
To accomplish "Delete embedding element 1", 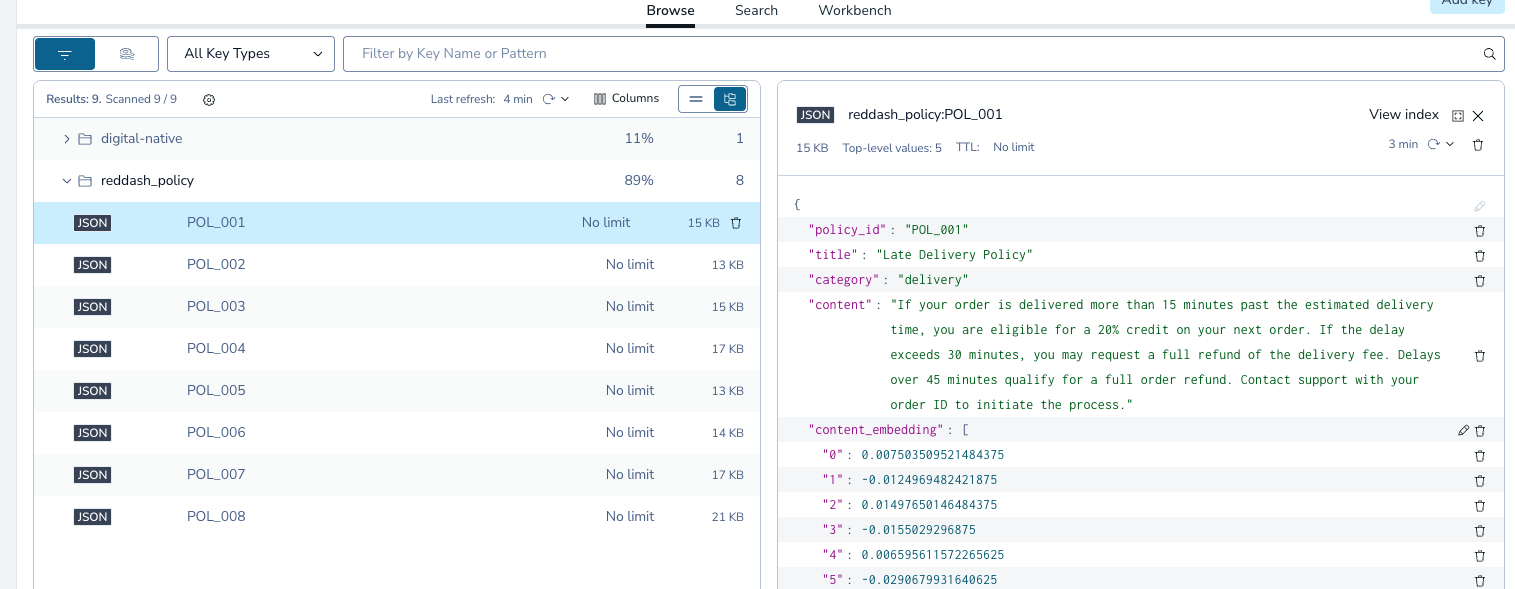I will click(1480, 481).
